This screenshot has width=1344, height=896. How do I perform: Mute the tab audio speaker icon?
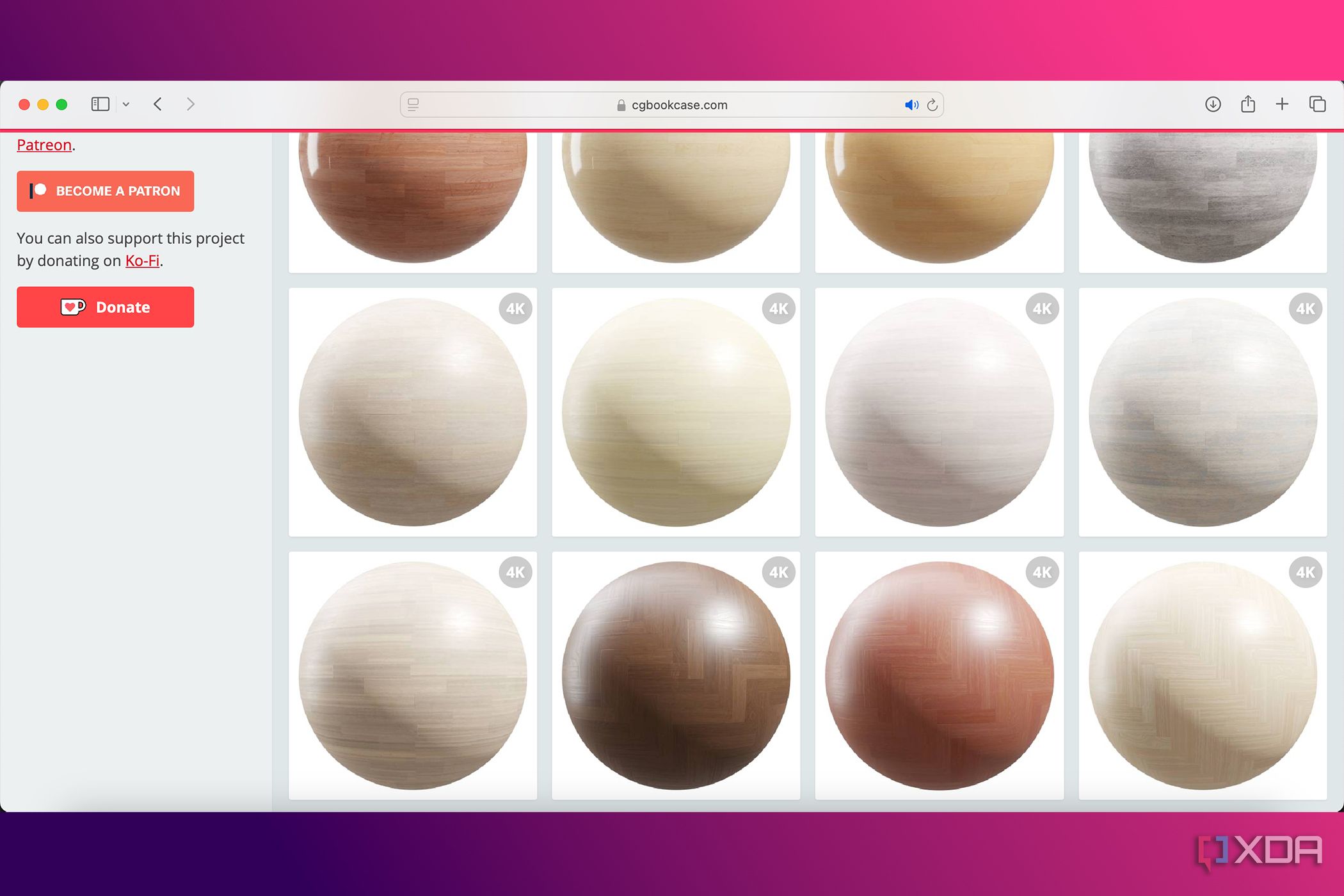click(911, 105)
